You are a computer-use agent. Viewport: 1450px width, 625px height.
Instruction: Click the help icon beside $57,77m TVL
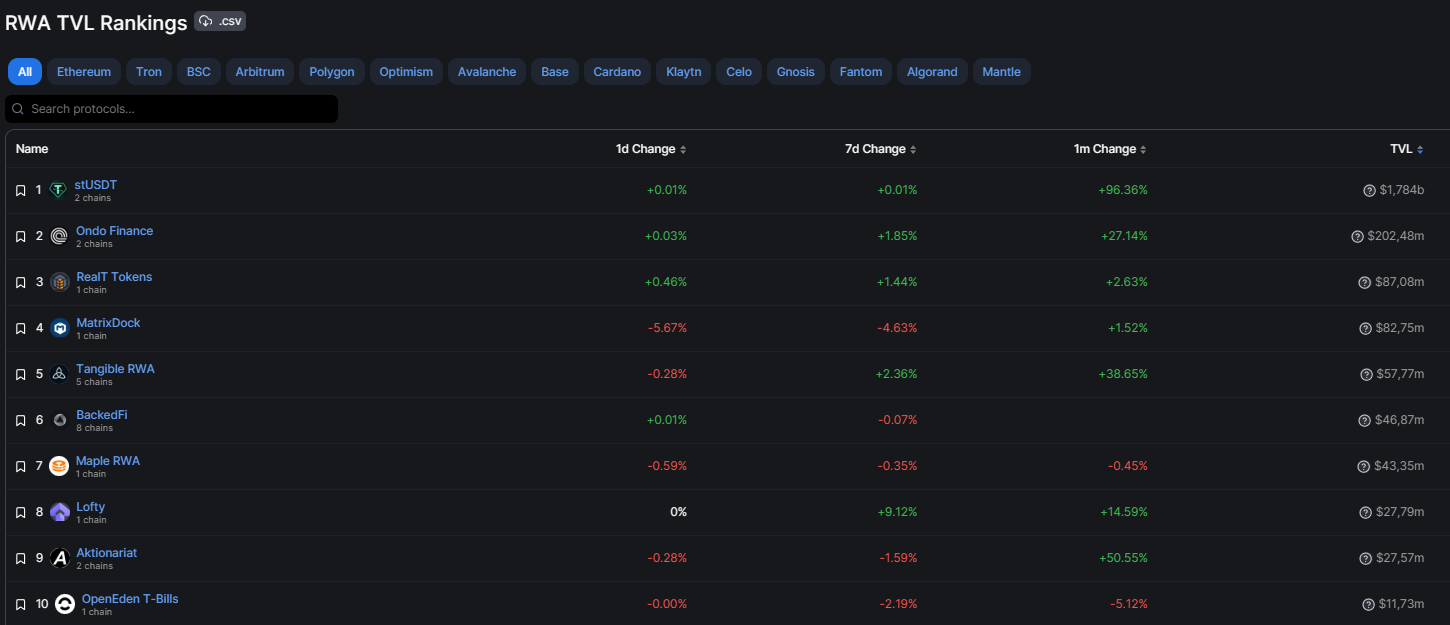click(1366, 374)
